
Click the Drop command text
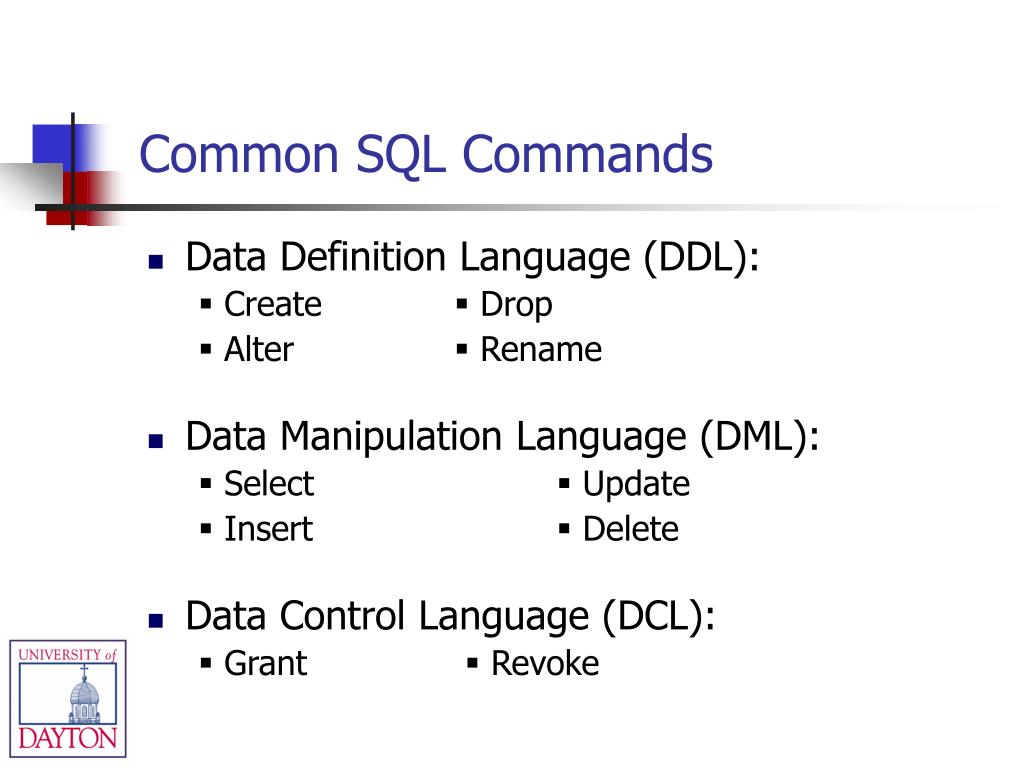pos(517,306)
